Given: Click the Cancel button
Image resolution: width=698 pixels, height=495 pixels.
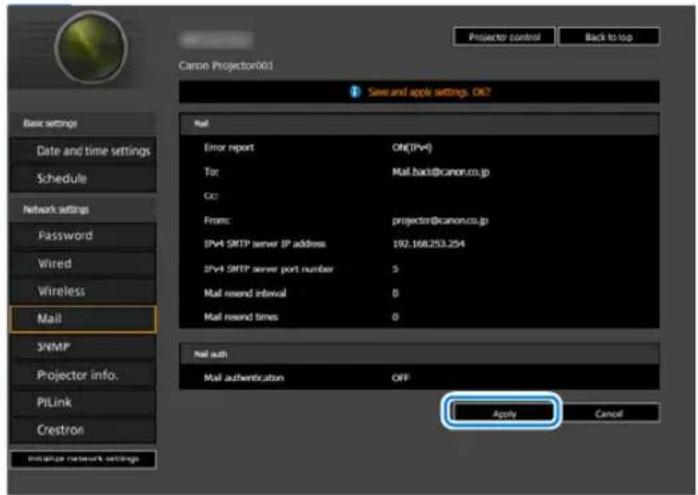Looking at the screenshot, I should 609,413.
